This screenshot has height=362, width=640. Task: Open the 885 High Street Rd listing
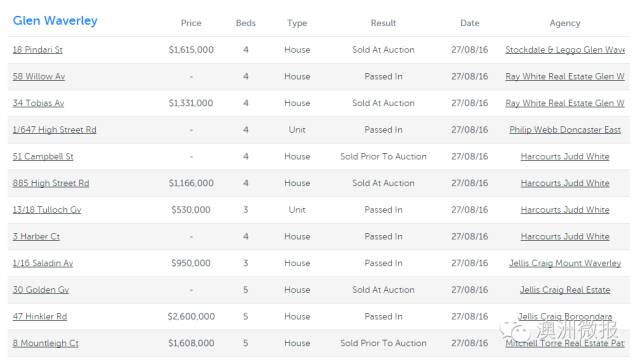click(51, 183)
